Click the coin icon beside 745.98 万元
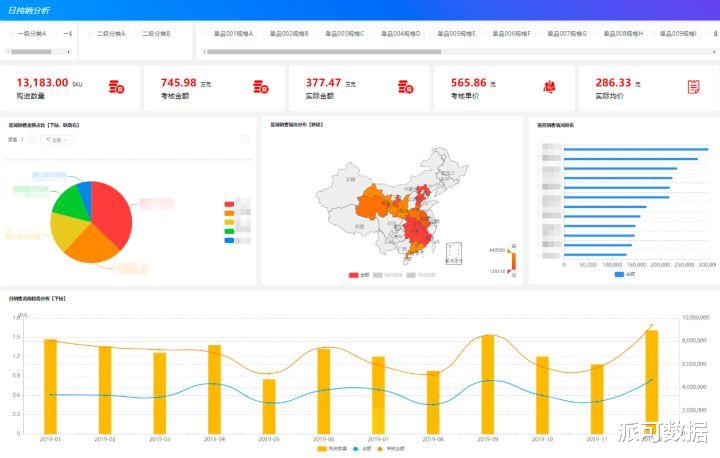This screenshot has height=458, width=720. (261, 86)
